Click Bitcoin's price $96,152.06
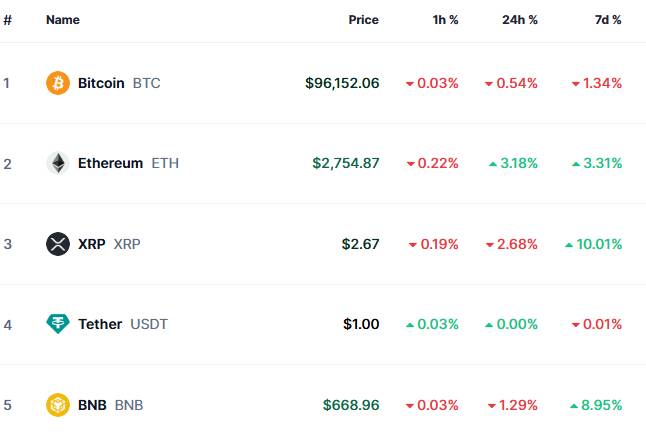Screen dimensions: 646x438 click(342, 83)
